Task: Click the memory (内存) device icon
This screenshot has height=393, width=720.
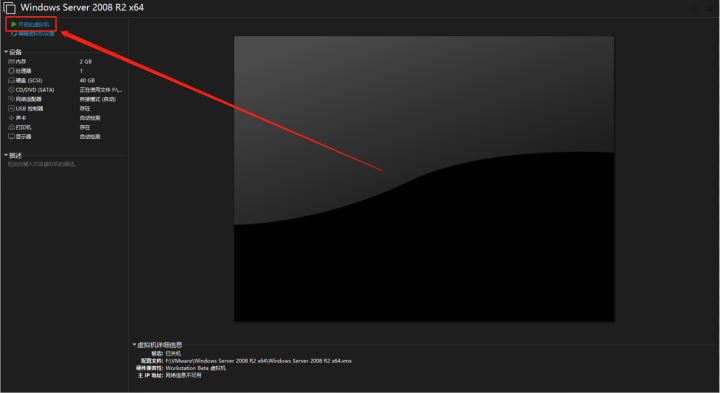Action: tap(11, 62)
